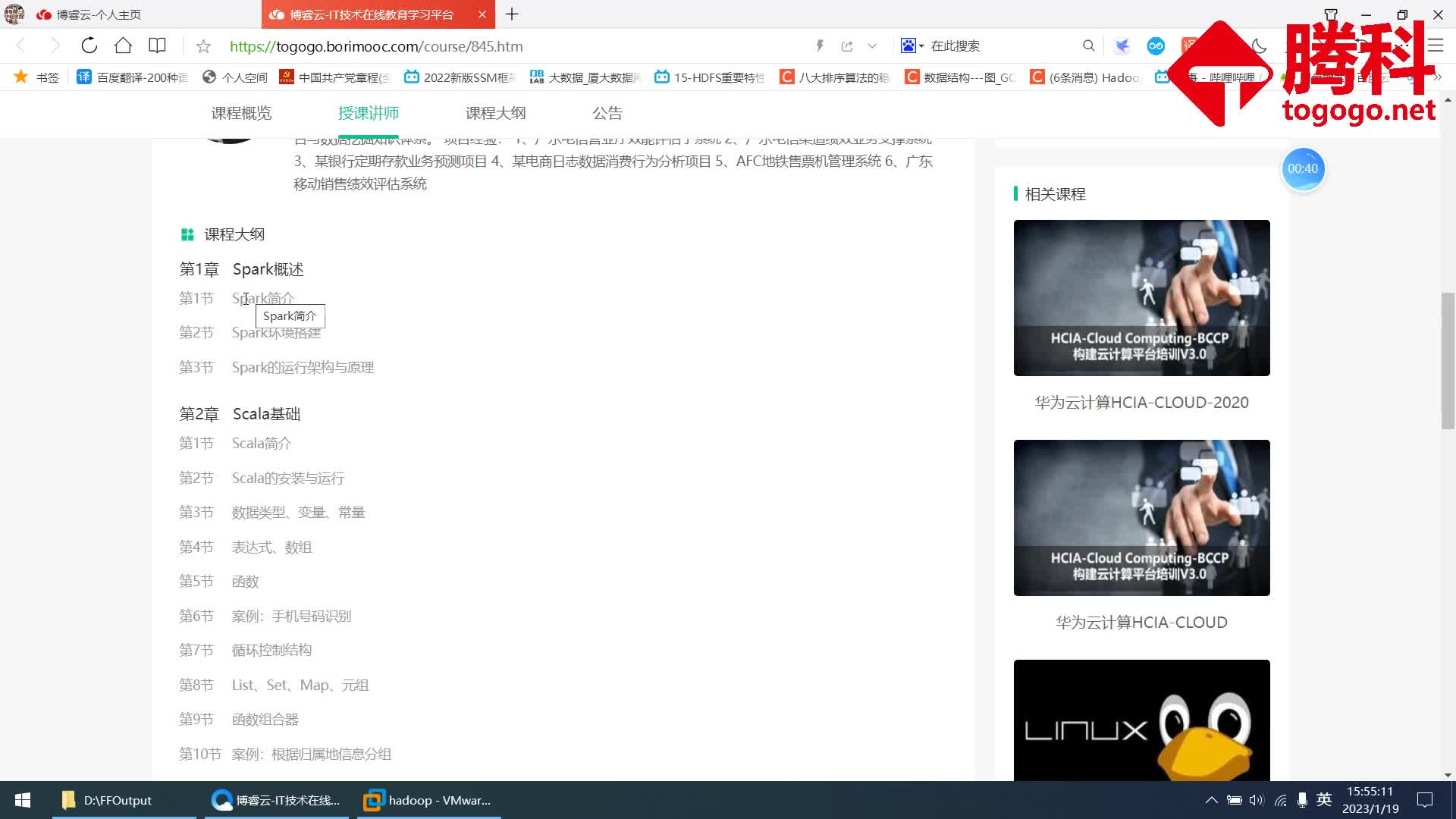Open the 八大排序算法 bookmark
The image size is (1456, 819).
point(835,77)
